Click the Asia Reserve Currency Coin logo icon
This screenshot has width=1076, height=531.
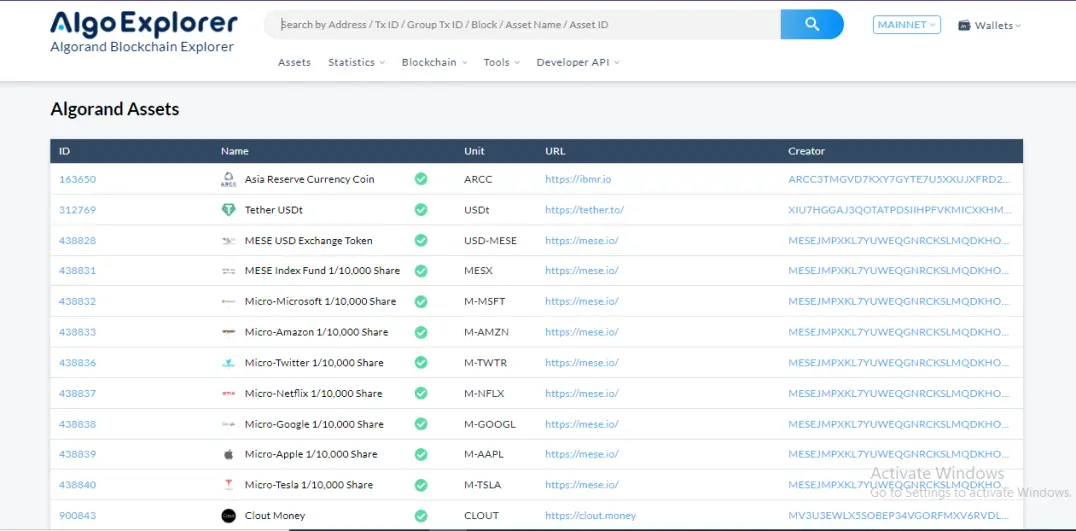(229, 179)
